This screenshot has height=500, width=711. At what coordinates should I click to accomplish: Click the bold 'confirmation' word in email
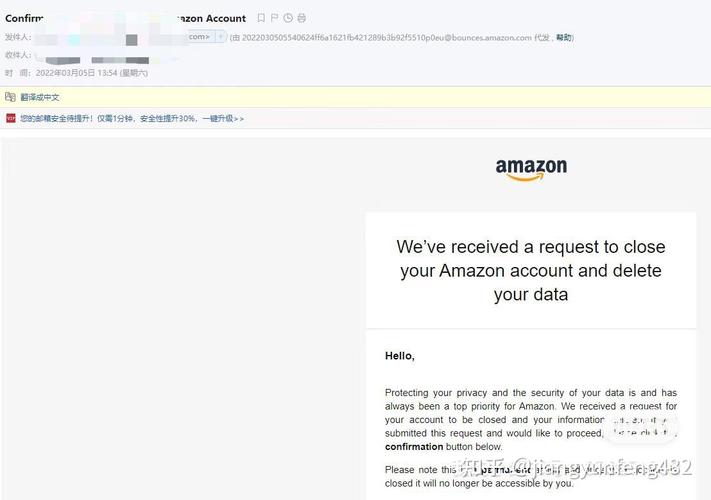click(x=414, y=447)
